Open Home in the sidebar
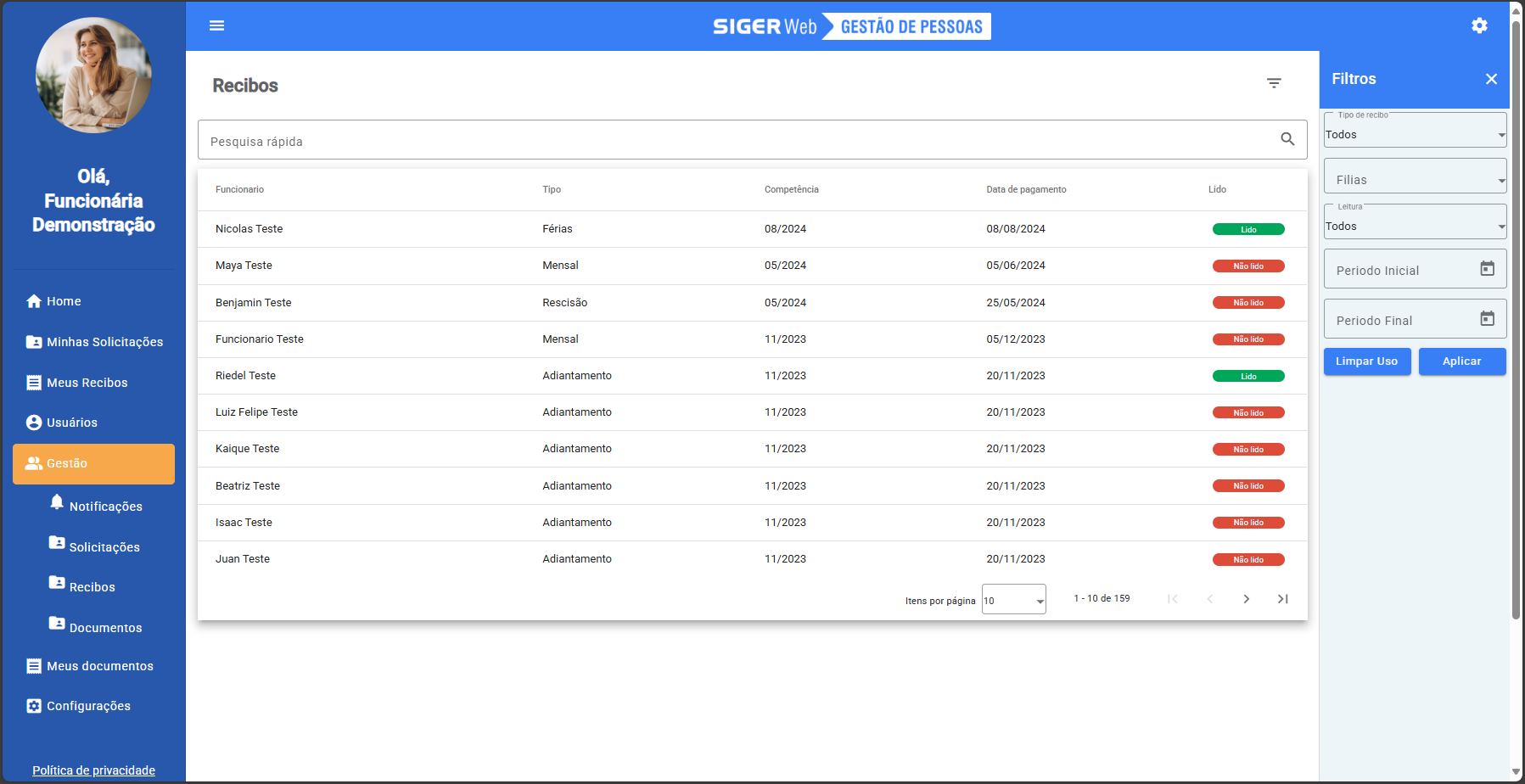 pos(93,301)
